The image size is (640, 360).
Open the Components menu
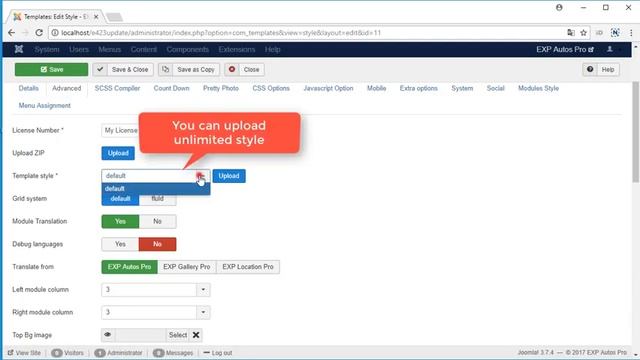[x=187, y=49]
